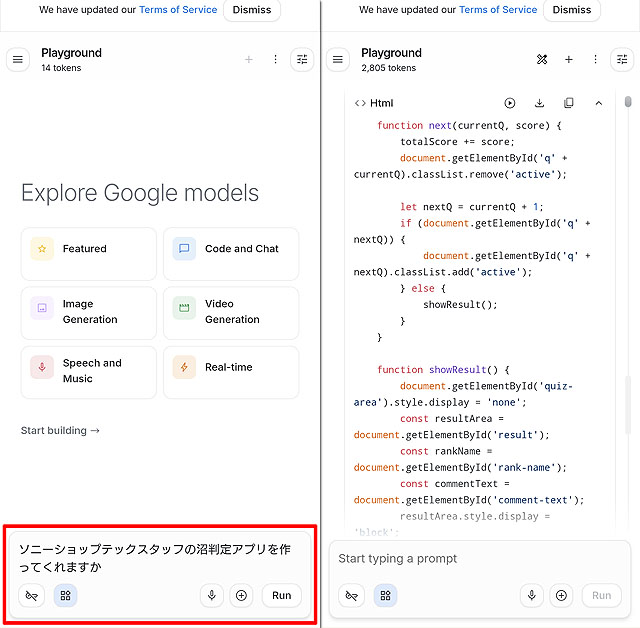This screenshot has height=628, width=640.
Task: Select the Code and Chat category
Action: [x=231, y=249]
